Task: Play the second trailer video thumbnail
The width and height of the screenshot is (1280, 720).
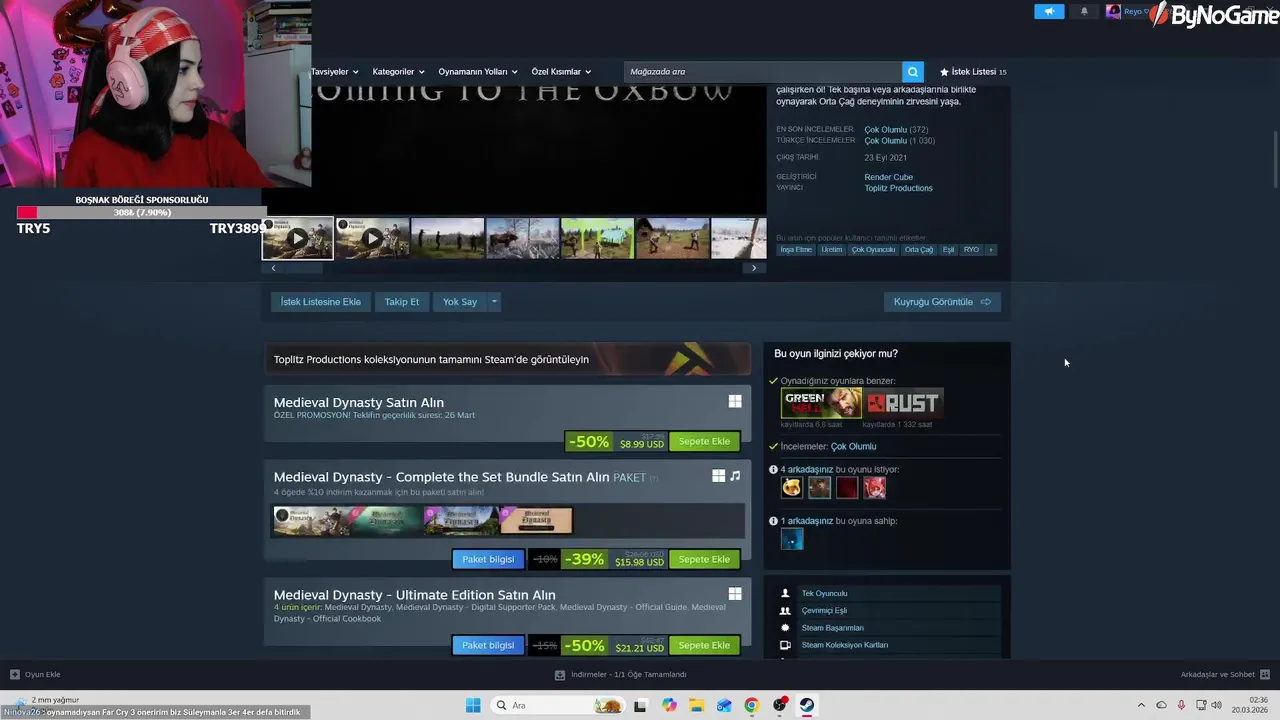Action: (x=372, y=238)
